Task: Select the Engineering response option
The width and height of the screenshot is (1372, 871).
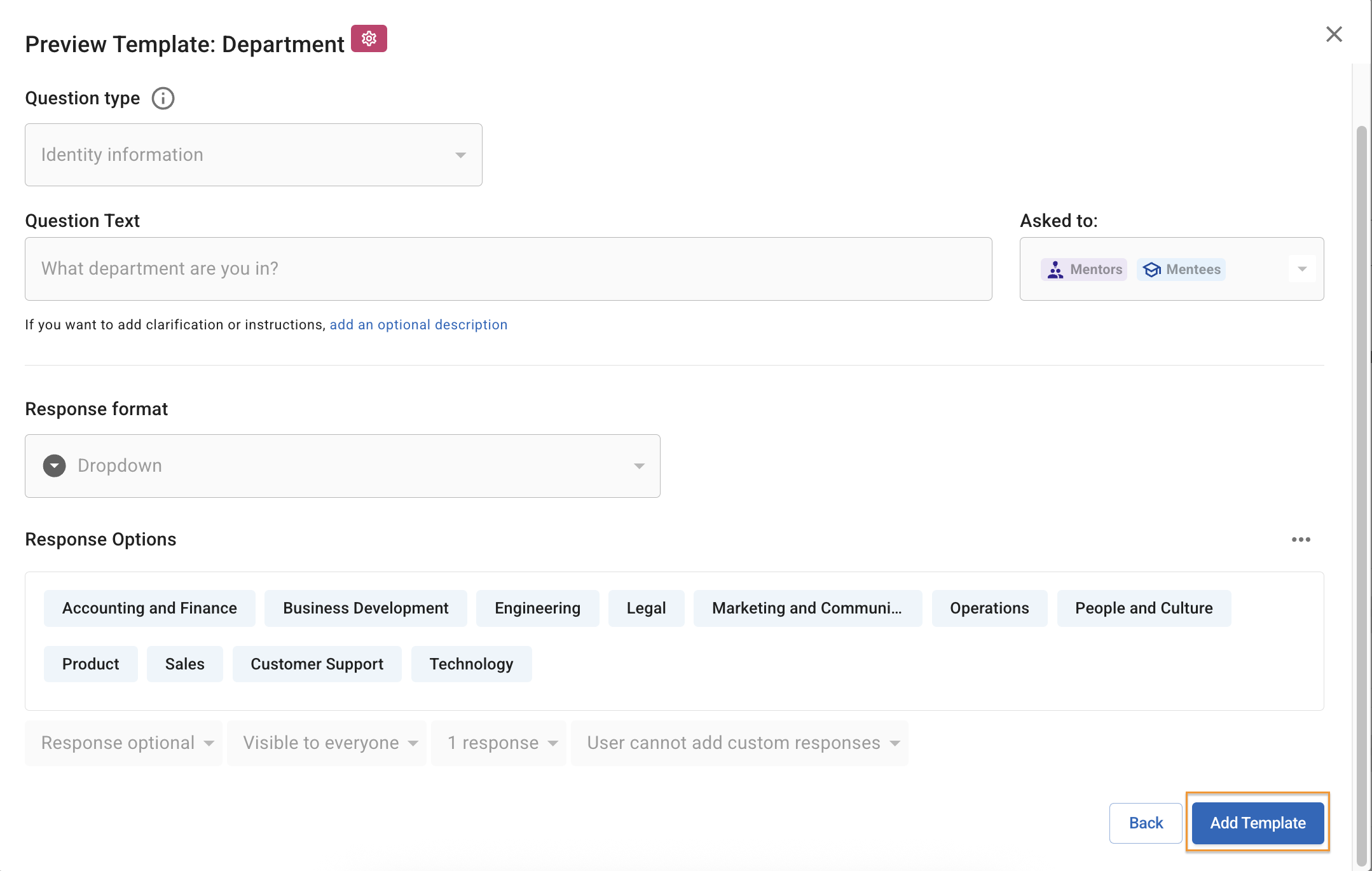Action: tap(537, 608)
